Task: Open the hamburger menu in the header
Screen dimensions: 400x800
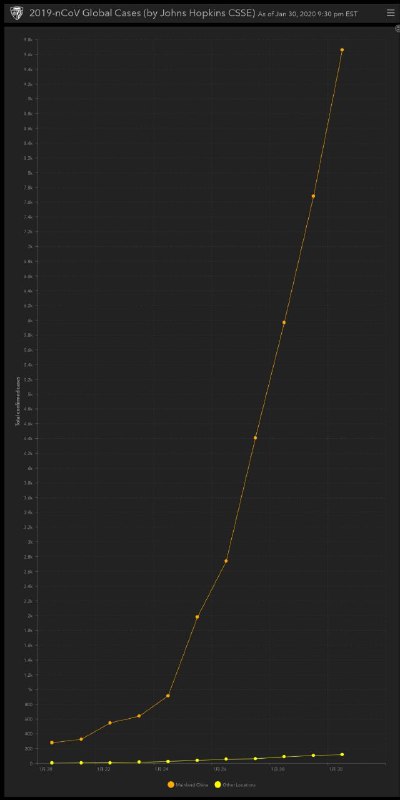Action: point(390,13)
